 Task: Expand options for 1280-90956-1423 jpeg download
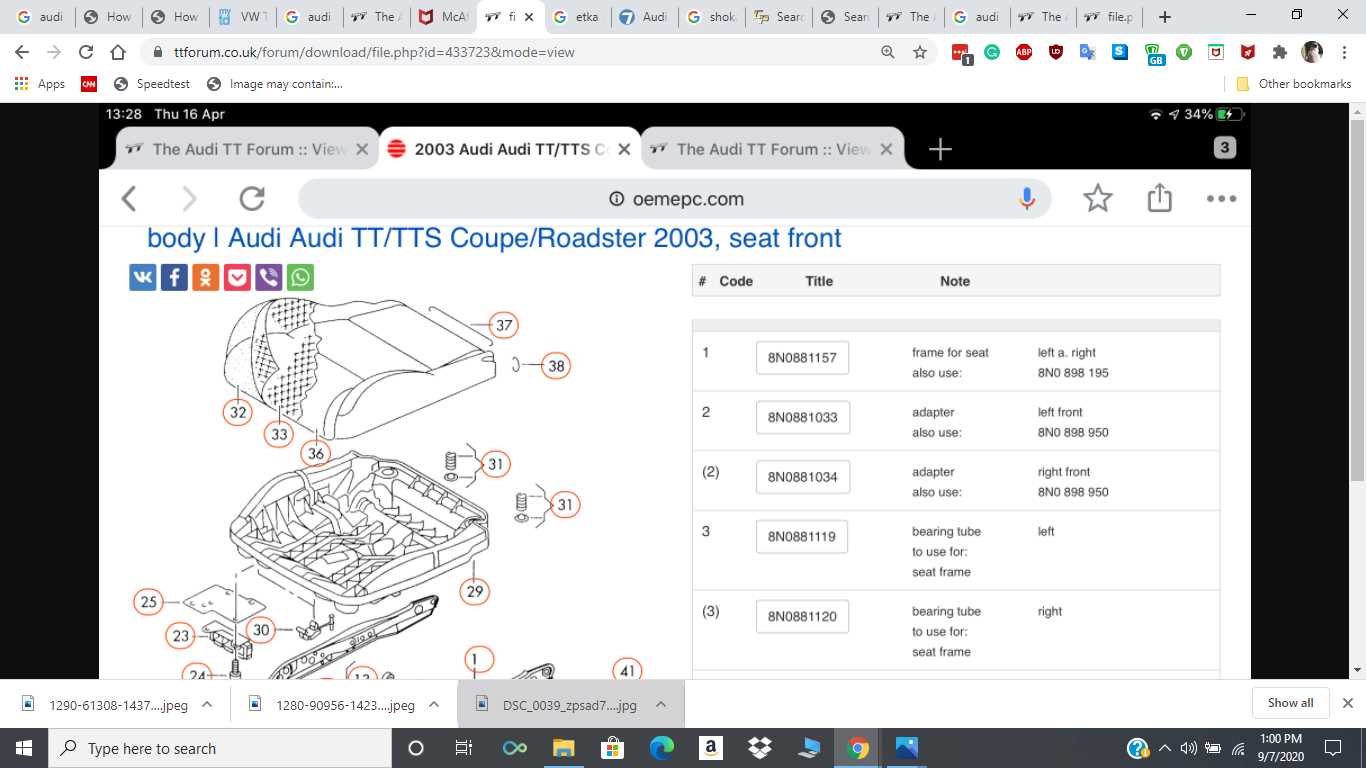pyautogui.click(x=434, y=704)
